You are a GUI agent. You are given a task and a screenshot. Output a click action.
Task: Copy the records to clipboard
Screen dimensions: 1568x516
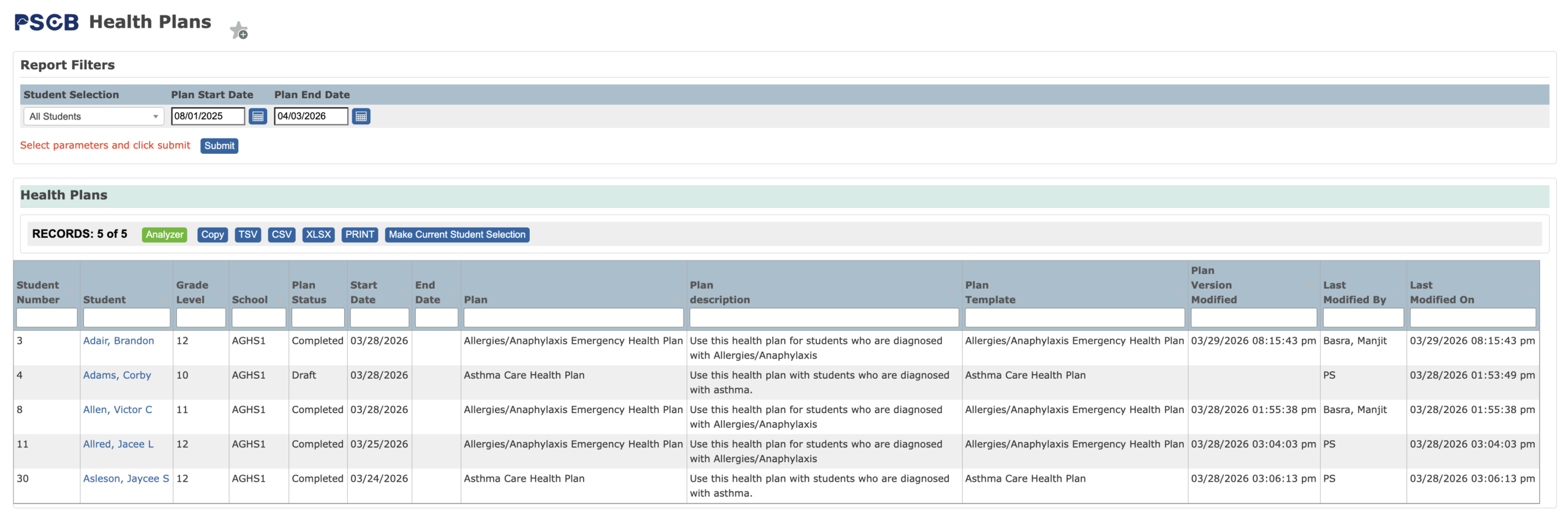213,235
